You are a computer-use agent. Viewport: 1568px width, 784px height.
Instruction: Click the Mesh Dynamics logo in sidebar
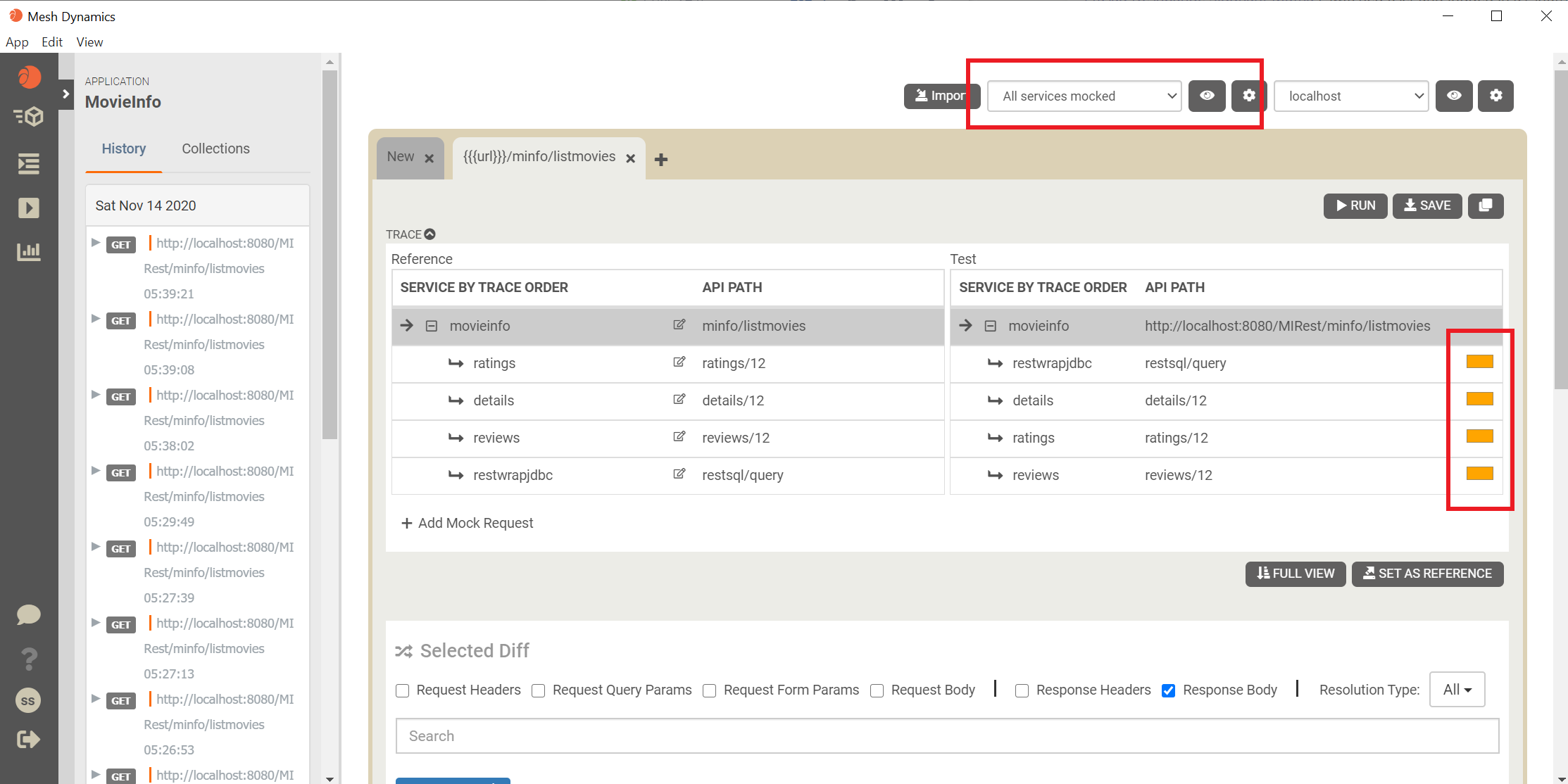coord(29,77)
